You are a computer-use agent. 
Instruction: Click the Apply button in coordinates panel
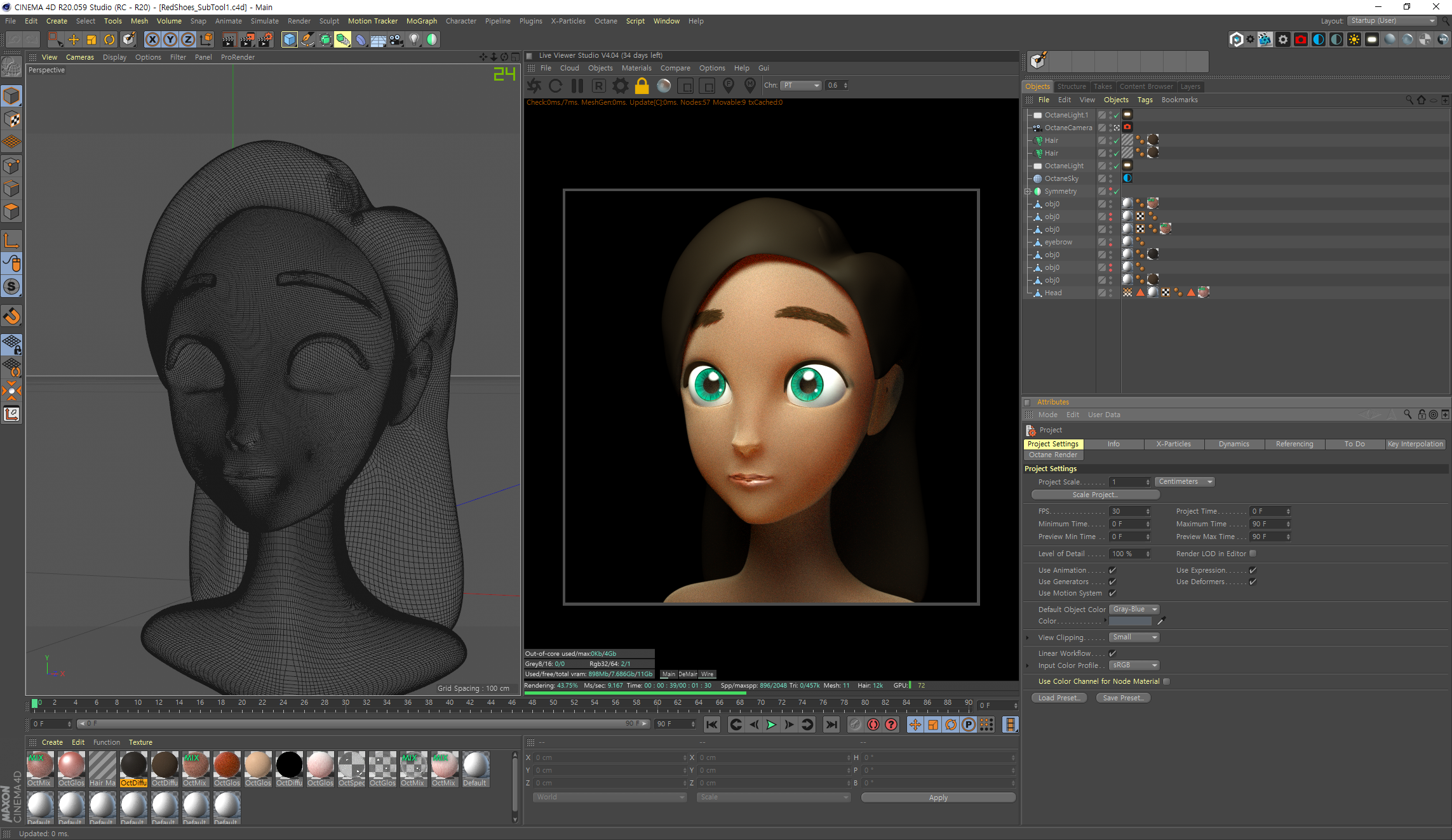tap(938, 797)
